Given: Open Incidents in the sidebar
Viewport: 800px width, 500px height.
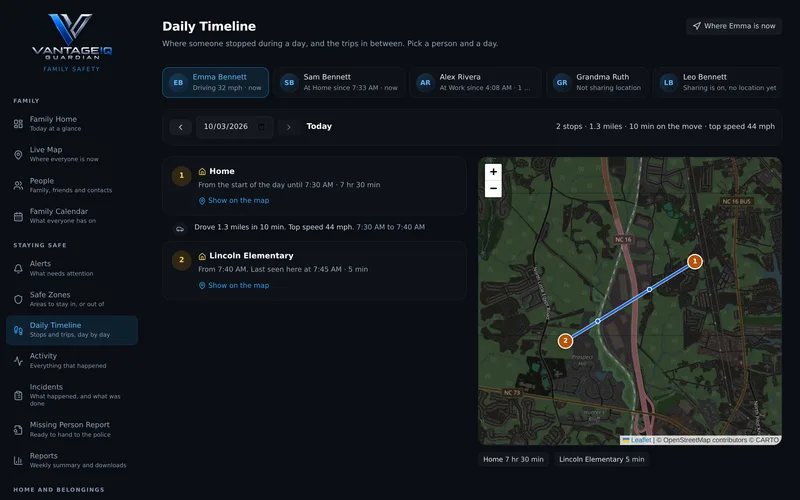Looking at the screenshot, I should tap(72, 395).
